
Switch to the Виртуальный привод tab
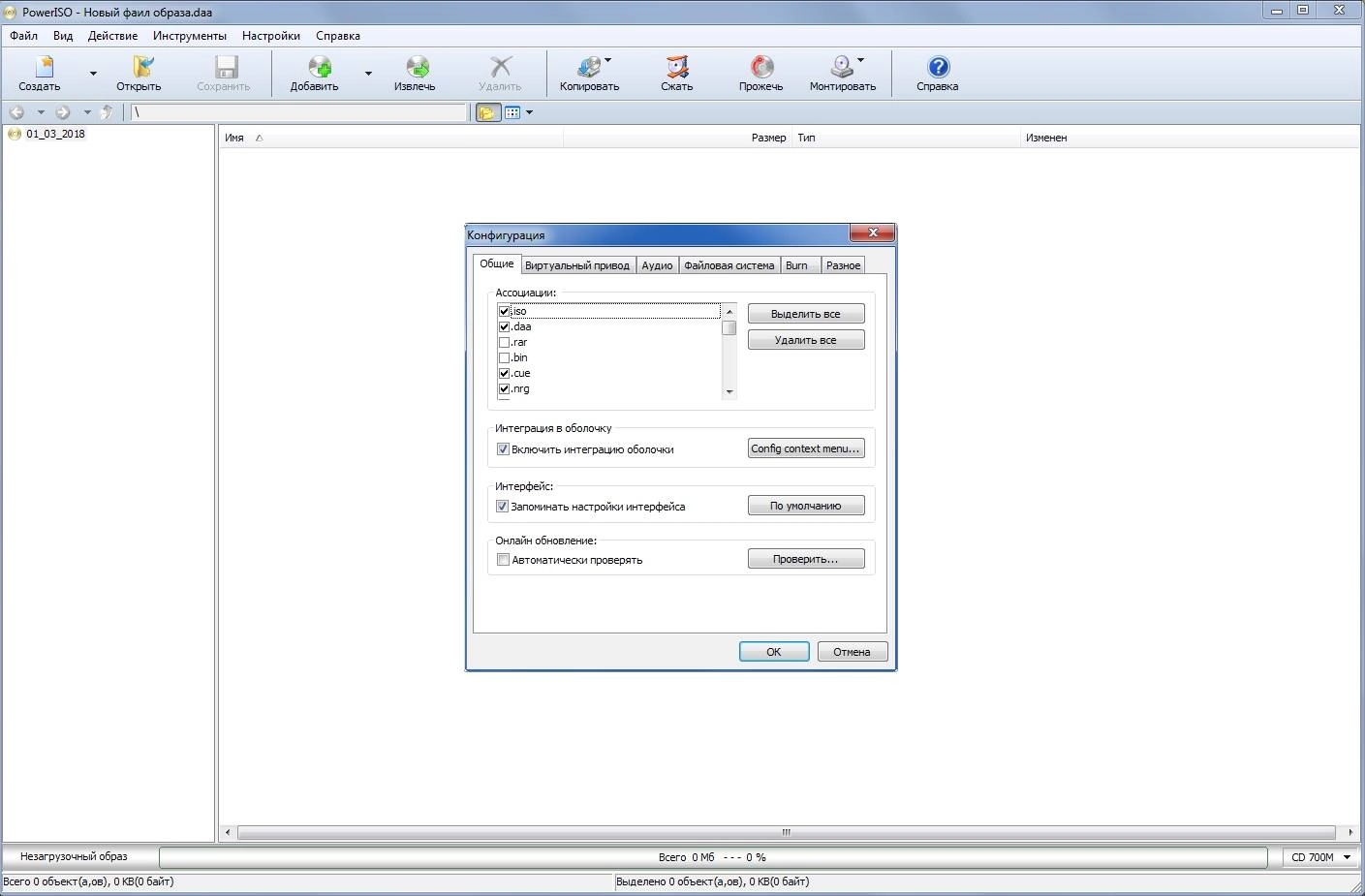click(577, 265)
